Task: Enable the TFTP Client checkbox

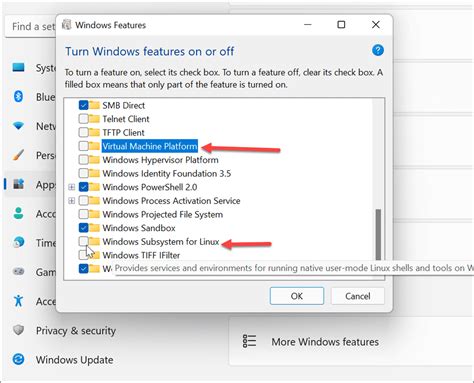Action: coord(83,132)
